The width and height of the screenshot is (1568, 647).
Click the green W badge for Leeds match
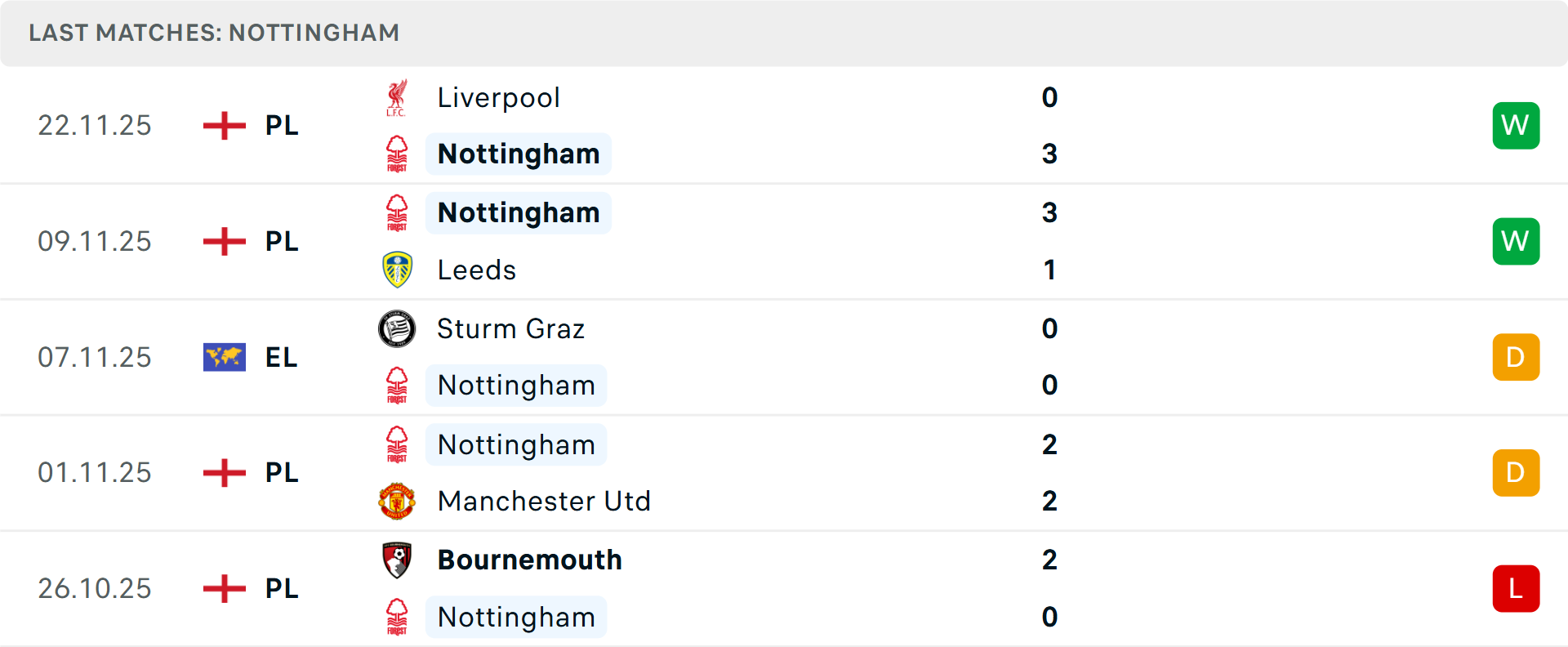pyautogui.click(x=1516, y=241)
